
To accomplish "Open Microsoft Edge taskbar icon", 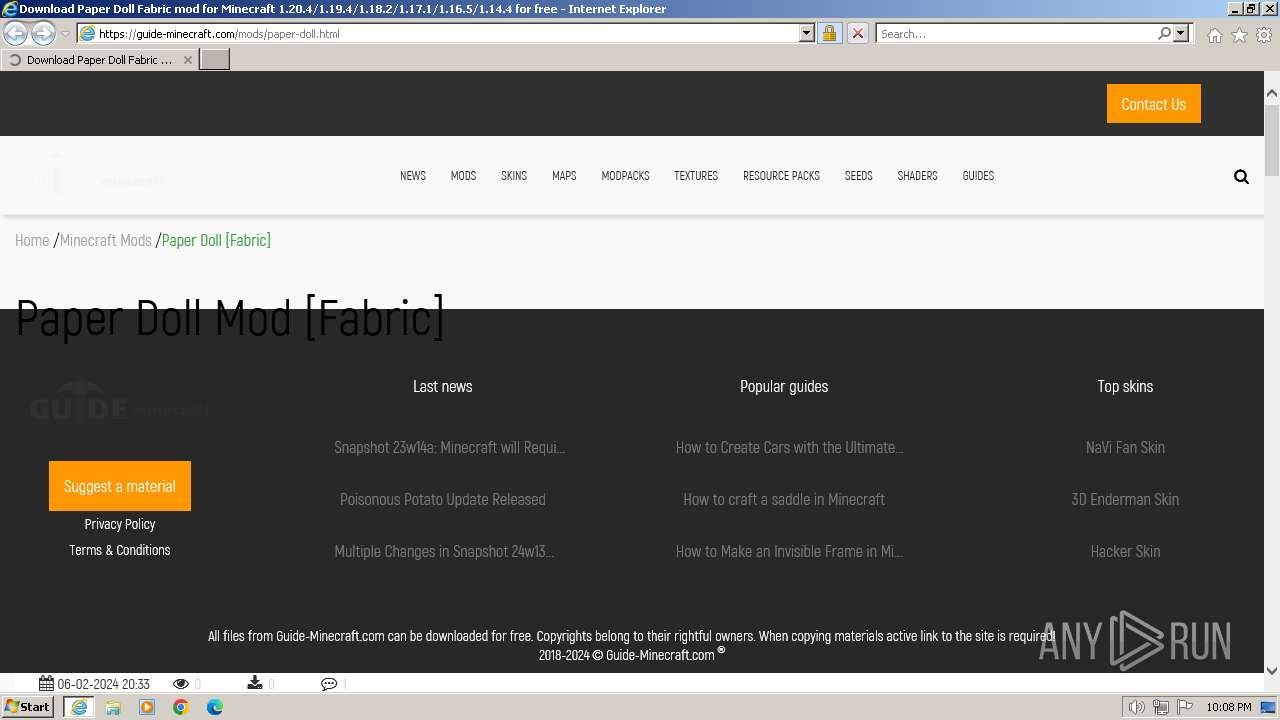I will coord(215,707).
